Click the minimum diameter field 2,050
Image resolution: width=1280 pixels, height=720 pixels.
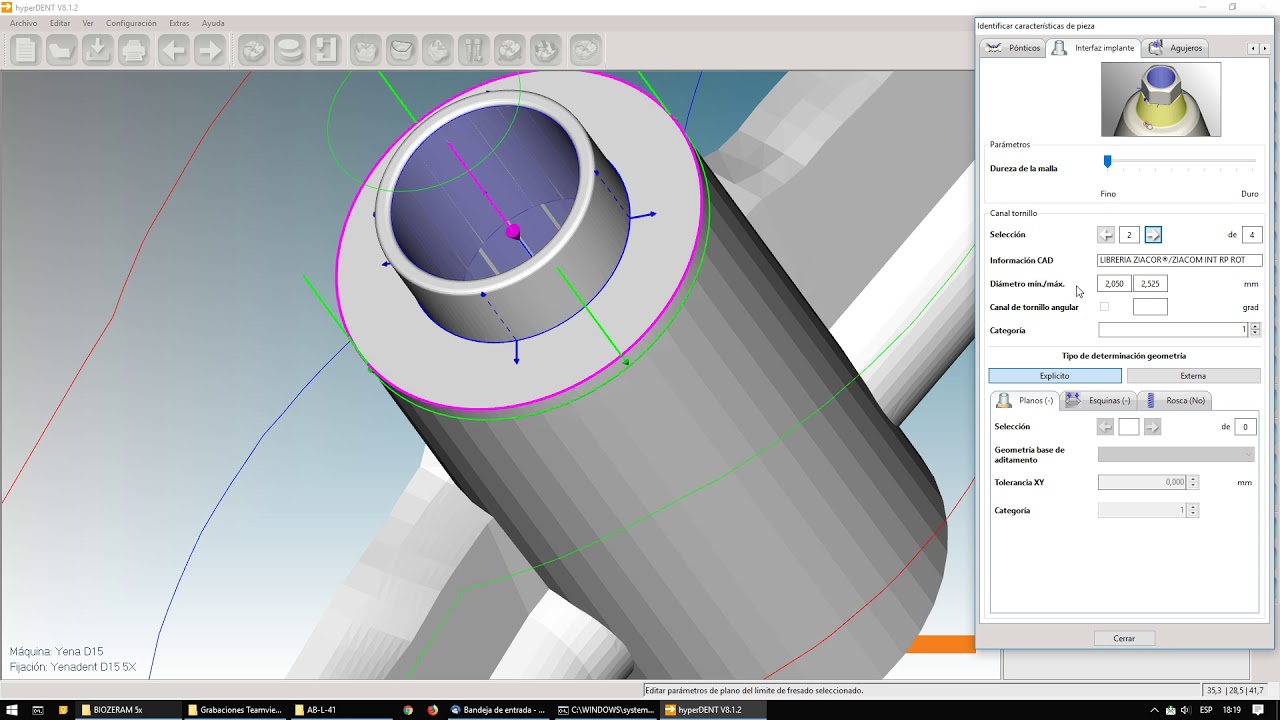pyautogui.click(x=1114, y=284)
